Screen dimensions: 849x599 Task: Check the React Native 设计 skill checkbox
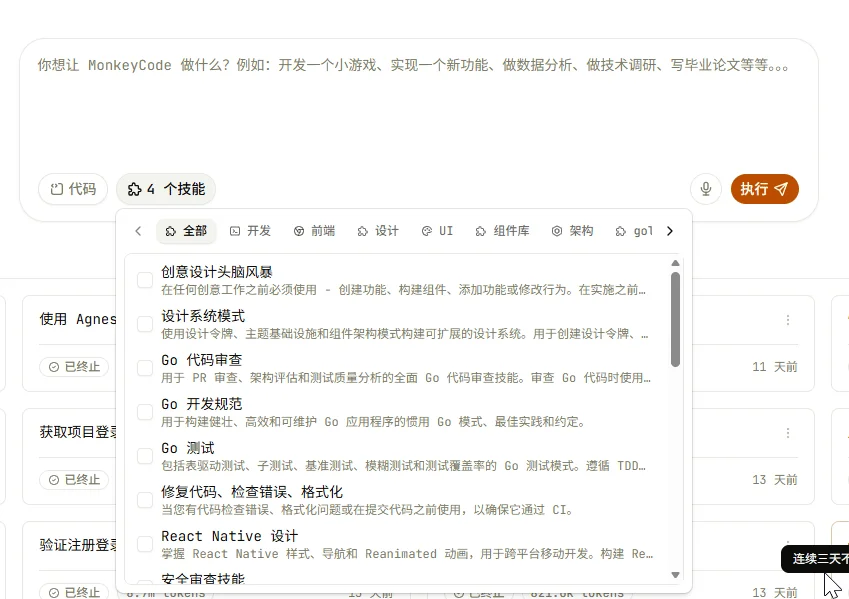[145, 544]
